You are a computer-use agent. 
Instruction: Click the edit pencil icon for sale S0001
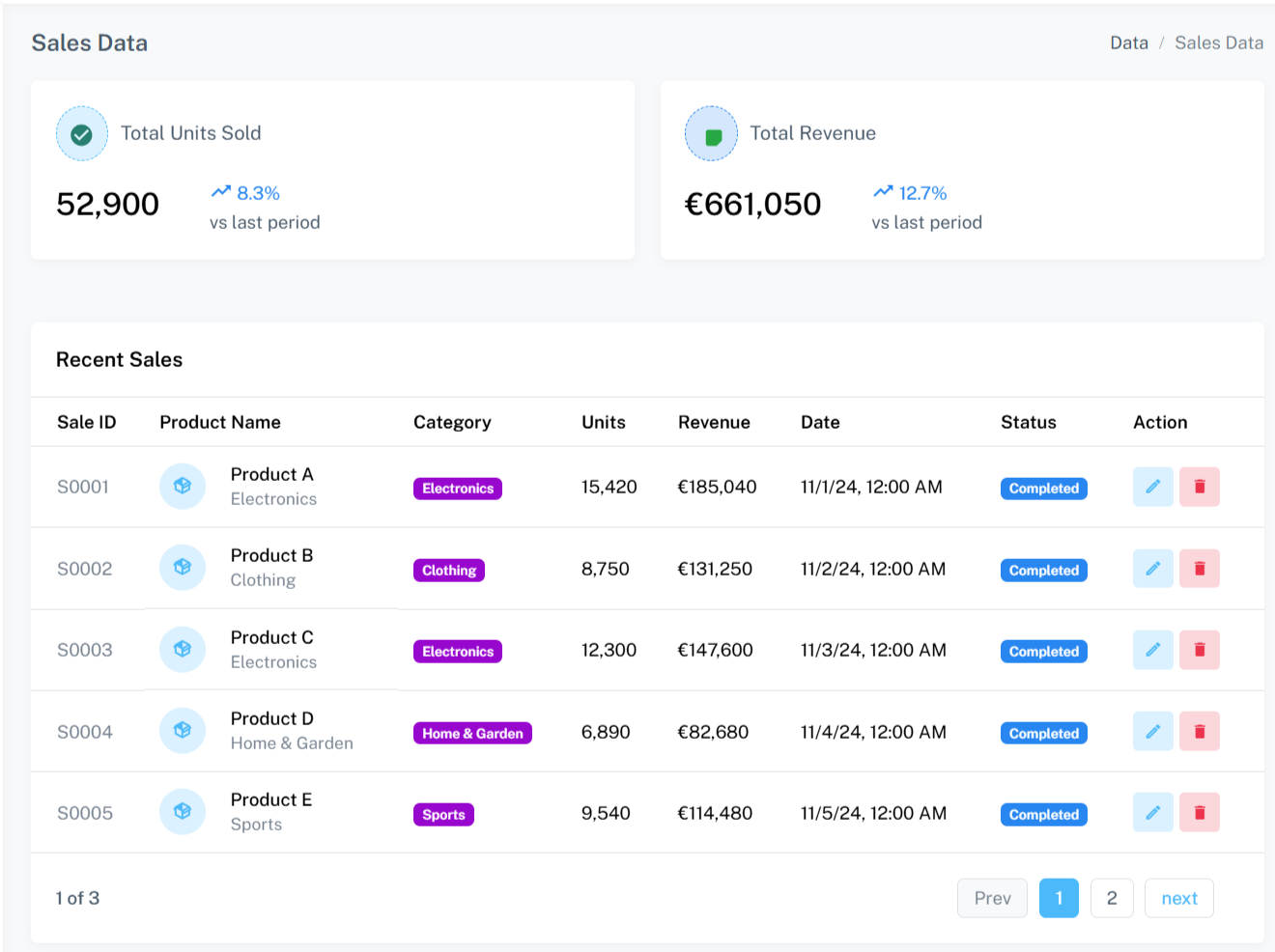1152,487
